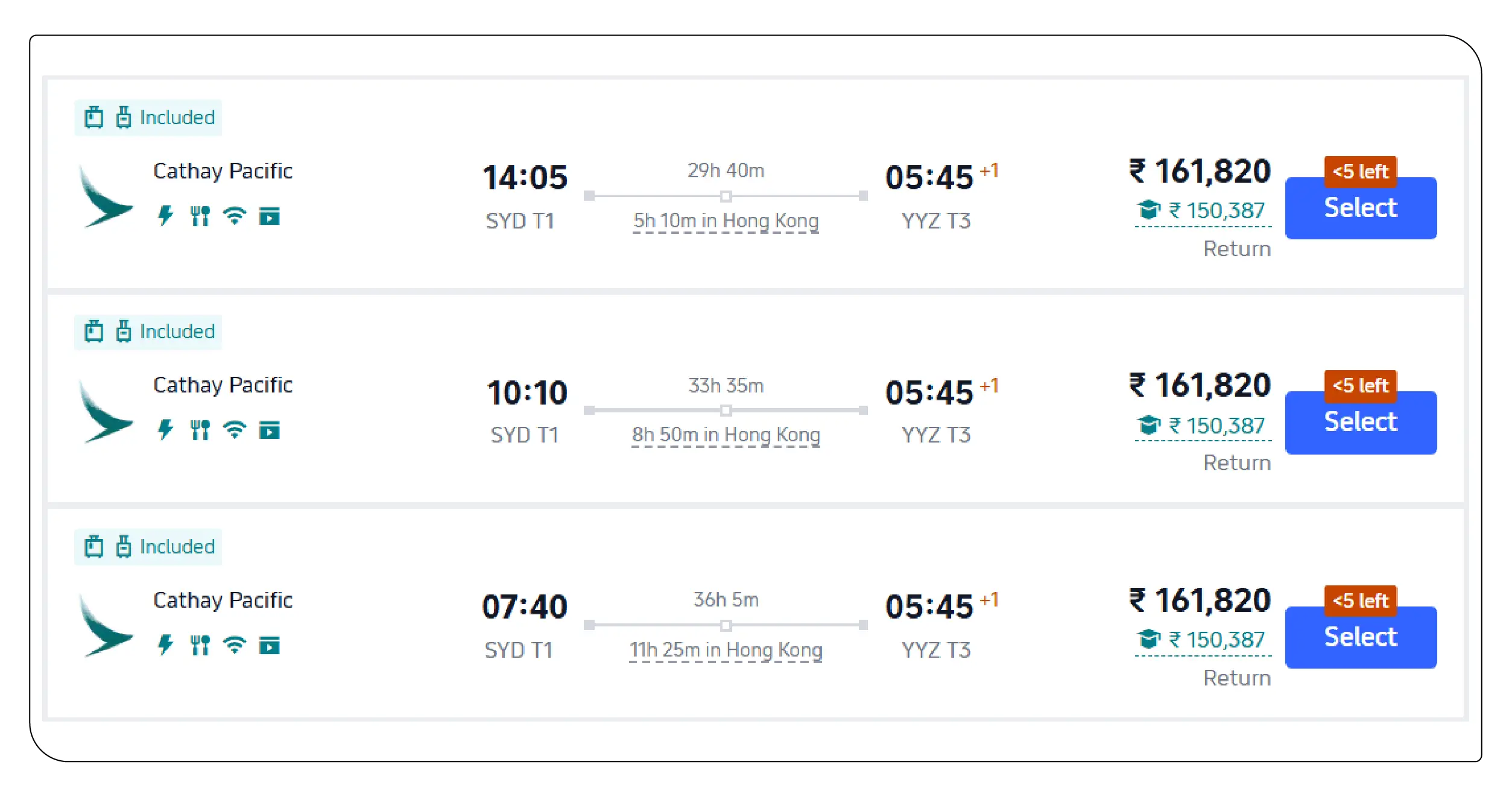Click Cathay Pacific logo on third flight
This screenshot has width=1512, height=797.
click(x=106, y=626)
